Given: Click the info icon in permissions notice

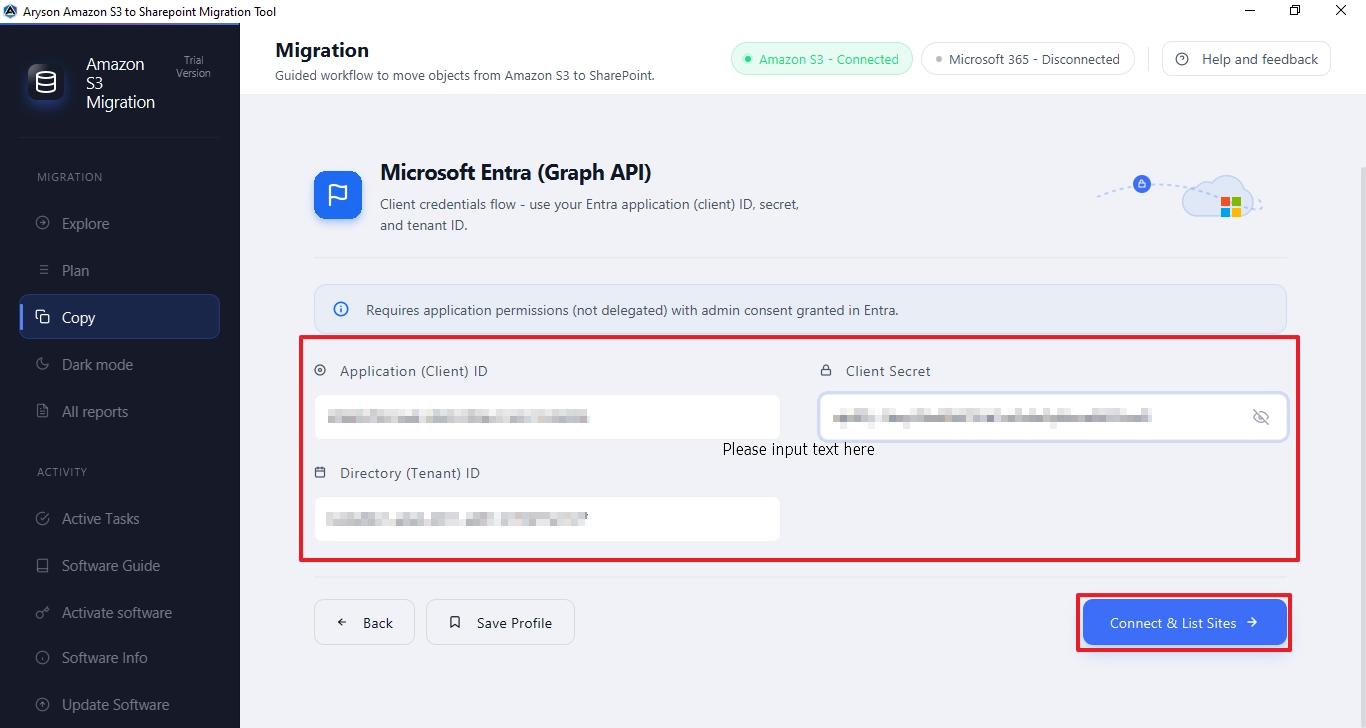Looking at the screenshot, I should [341, 309].
